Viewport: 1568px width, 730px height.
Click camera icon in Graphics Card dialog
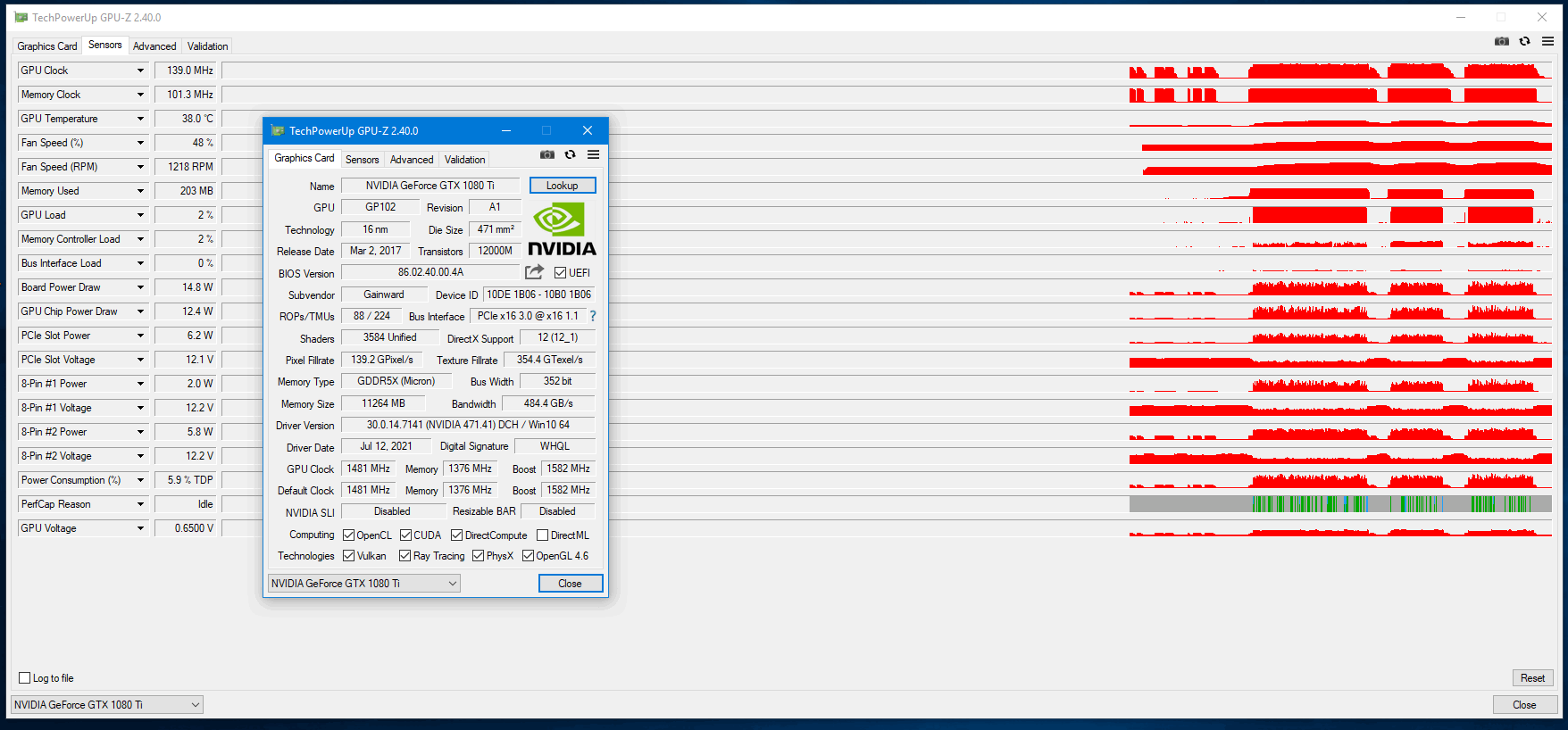pos(547,154)
